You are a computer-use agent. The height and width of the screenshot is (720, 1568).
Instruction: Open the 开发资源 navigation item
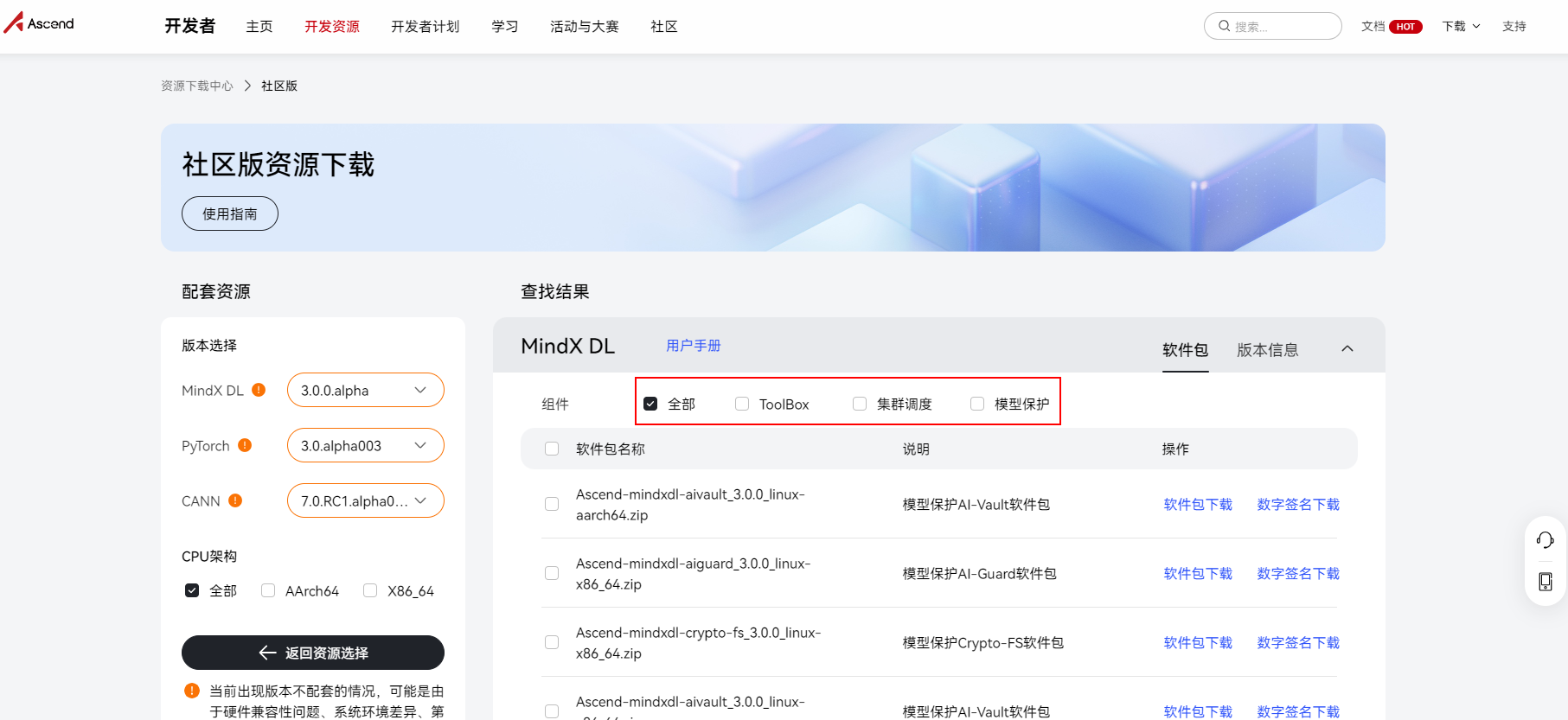332,27
